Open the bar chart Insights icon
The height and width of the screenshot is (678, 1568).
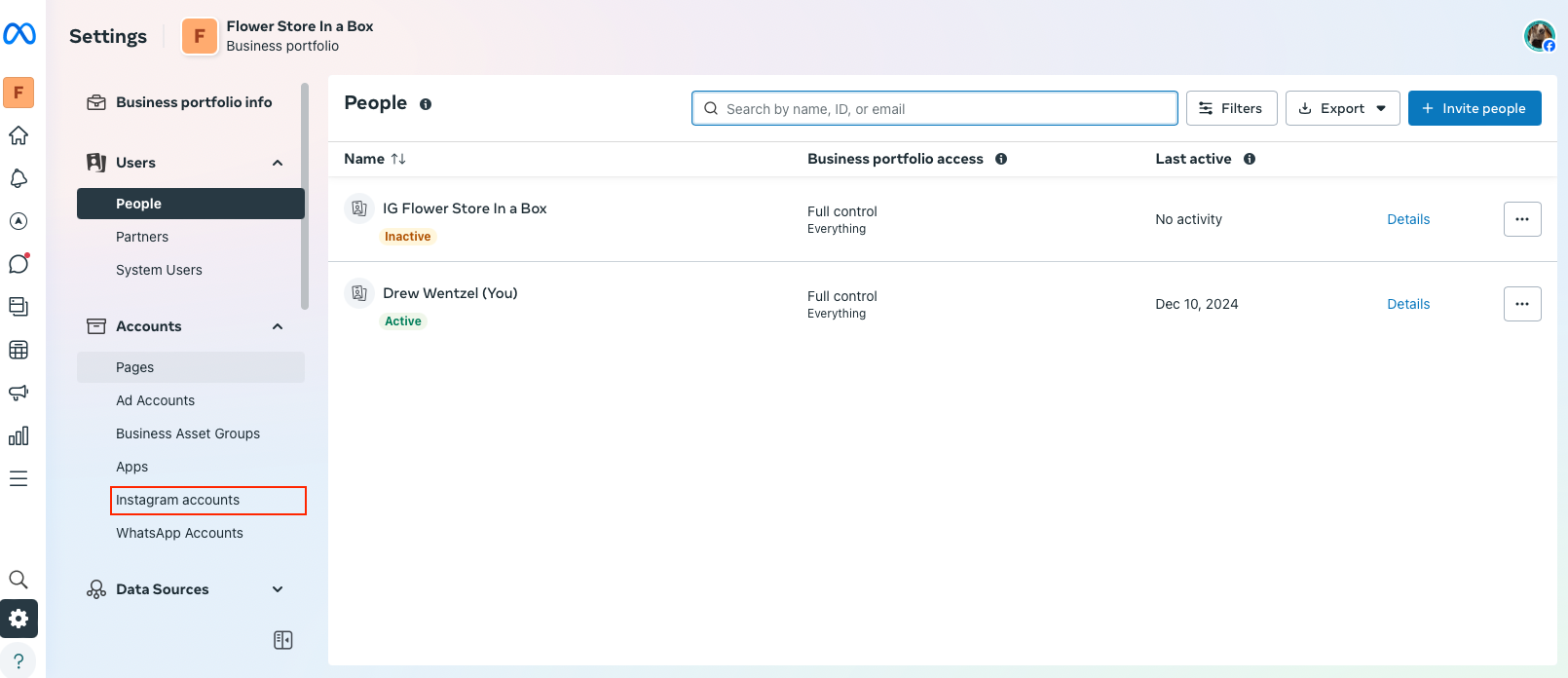(19, 435)
